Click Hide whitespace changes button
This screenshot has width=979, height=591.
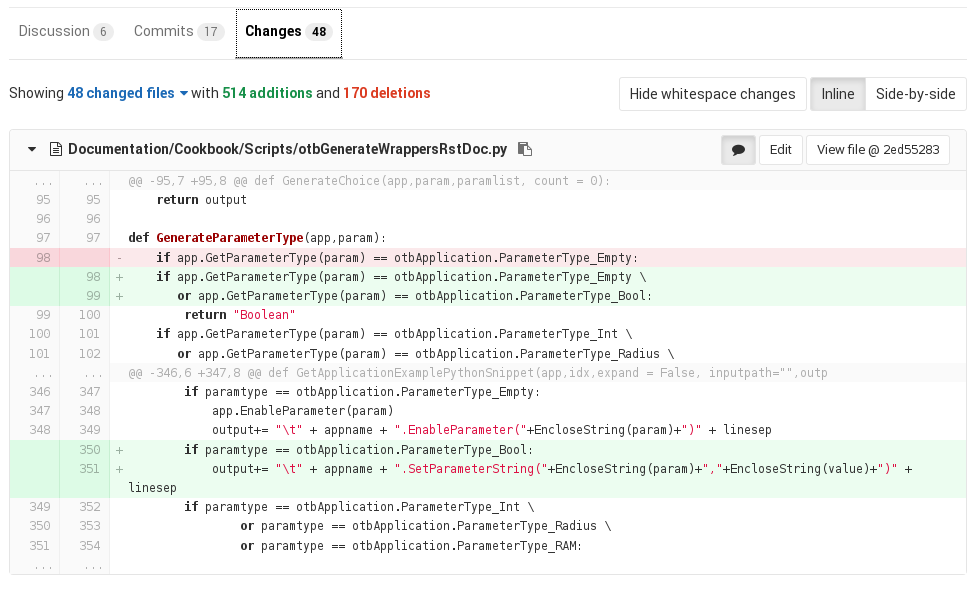(x=712, y=94)
